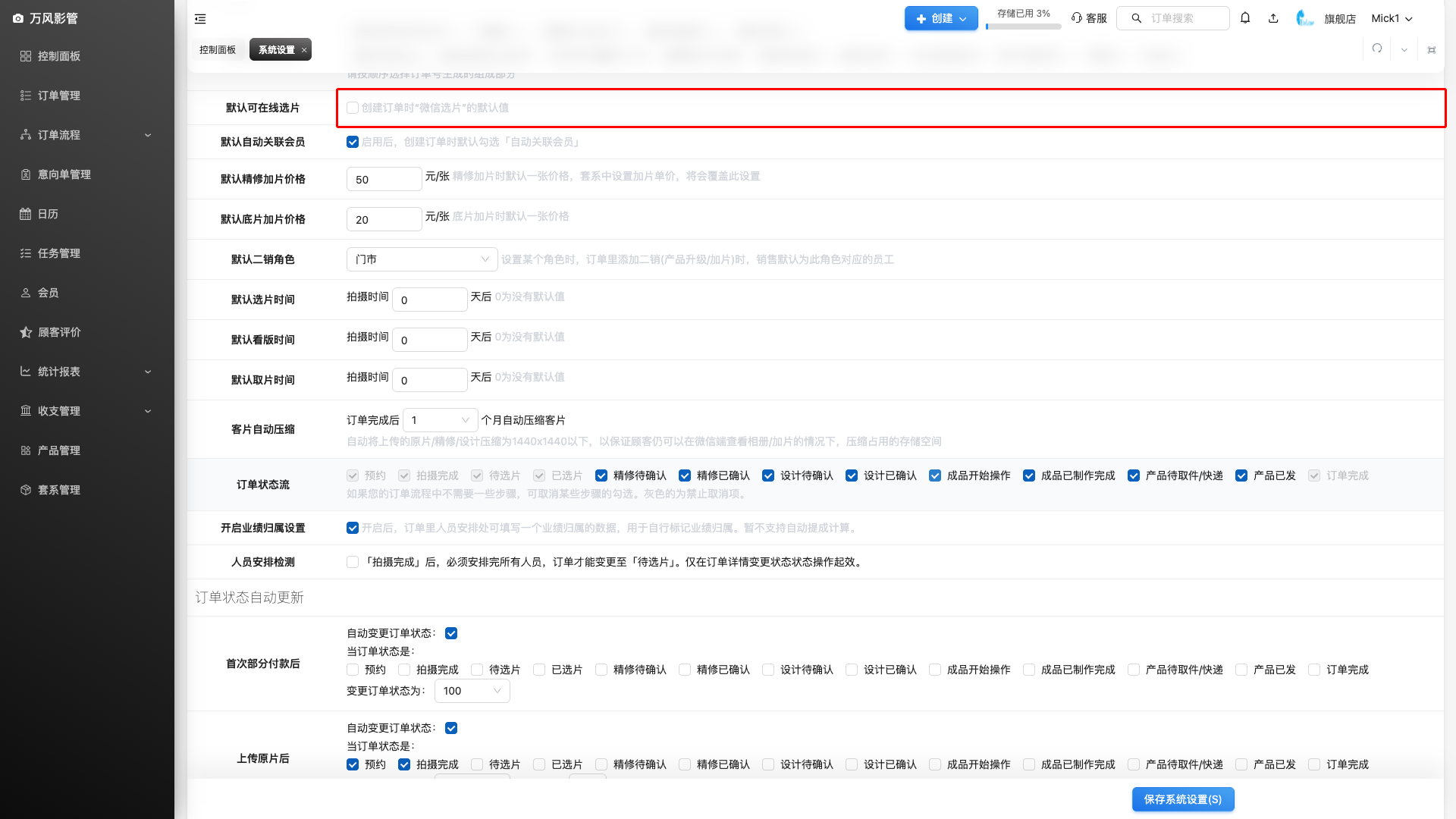This screenshot has height=819, width=1456.
Task: Open 任务管理 task list icon
Action: click(x=26, y=253)
